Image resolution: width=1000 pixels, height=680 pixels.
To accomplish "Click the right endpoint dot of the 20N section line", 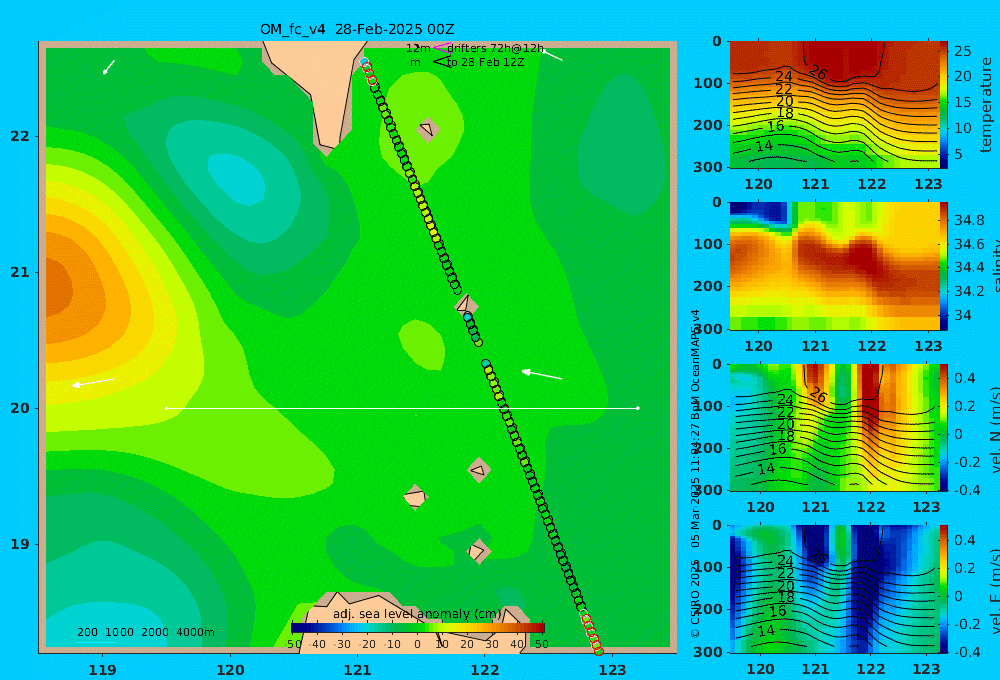I will (x=638, y=408).
